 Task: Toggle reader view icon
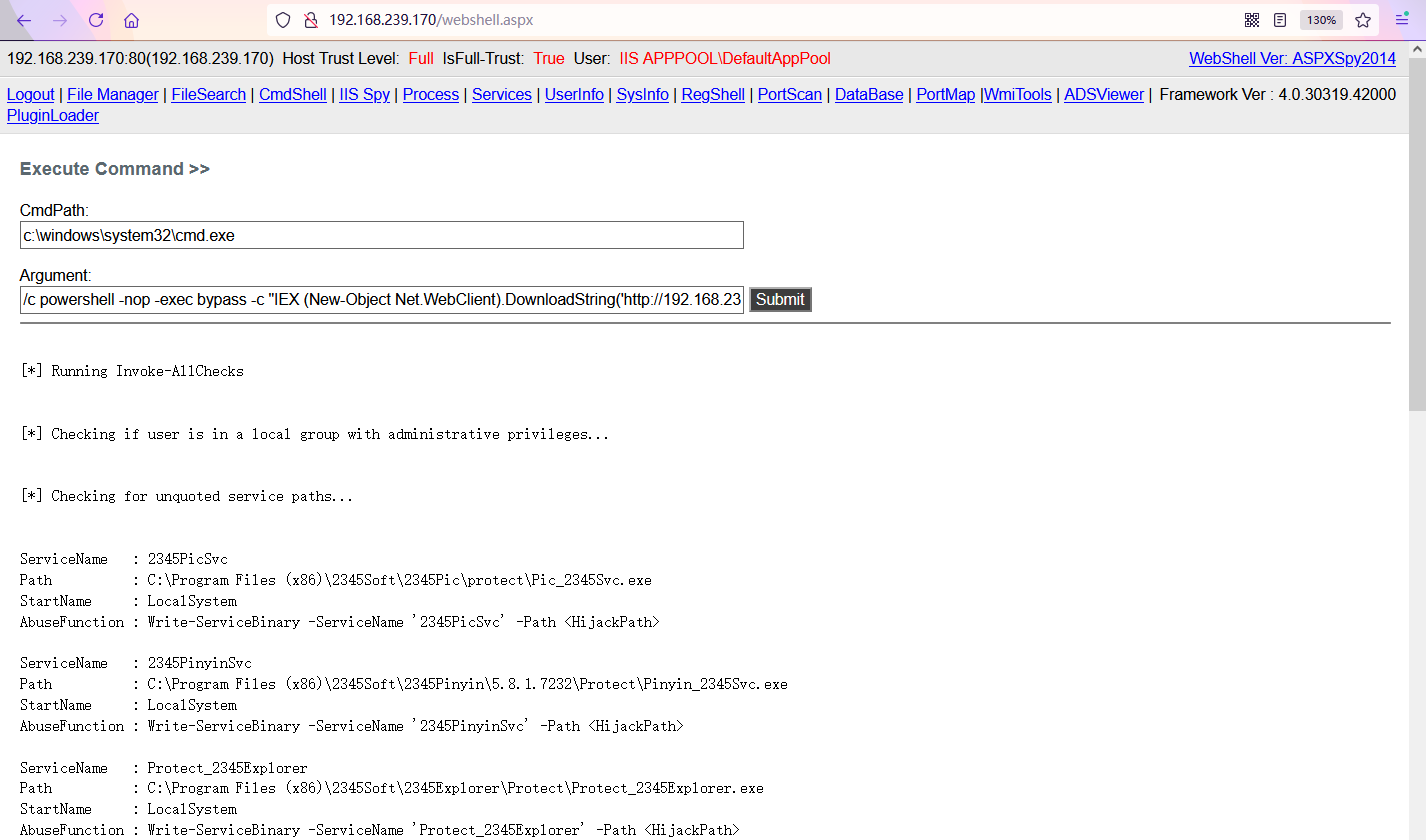pos(1280,20)
